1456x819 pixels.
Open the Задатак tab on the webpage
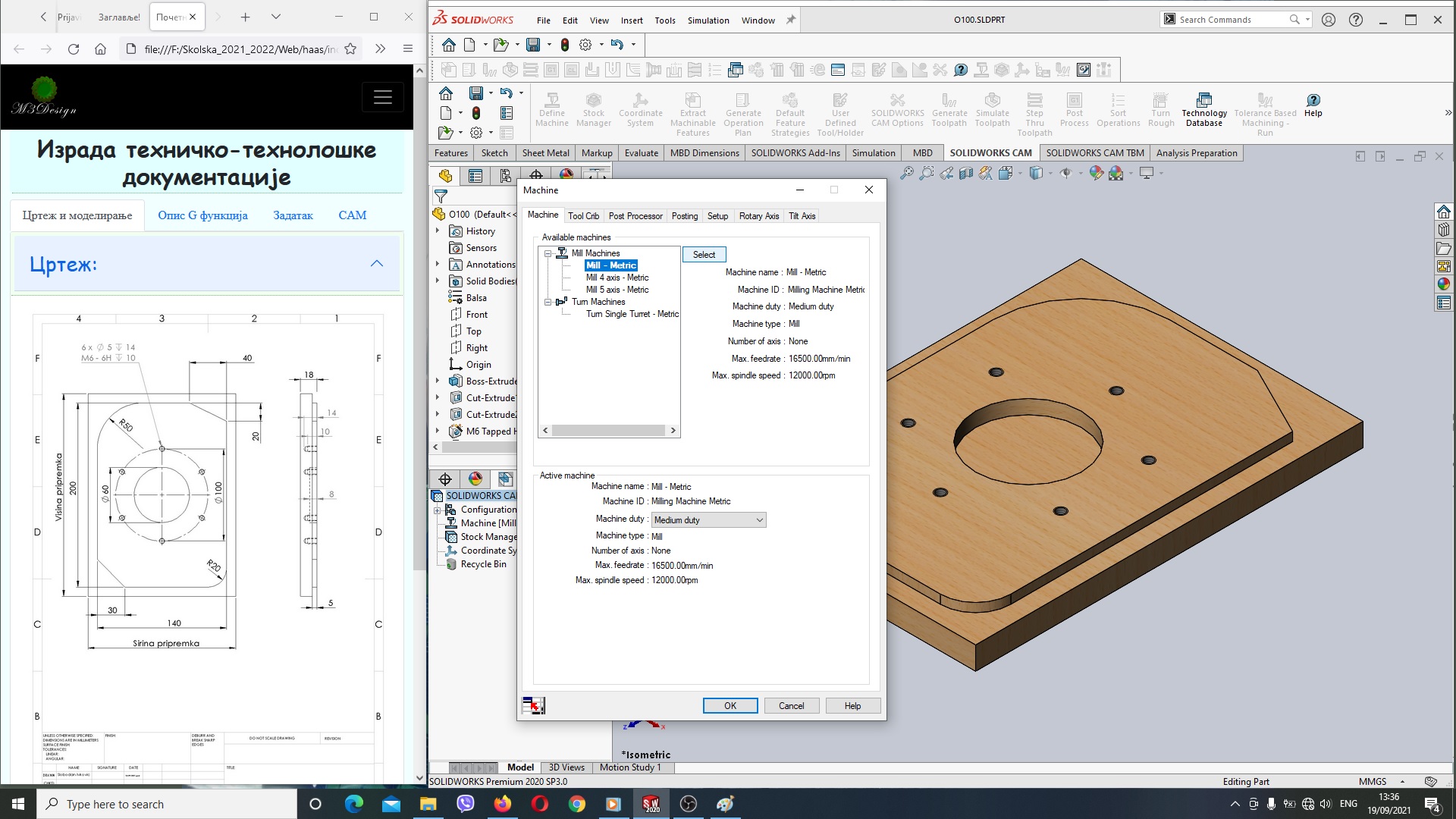click(293, 215)
